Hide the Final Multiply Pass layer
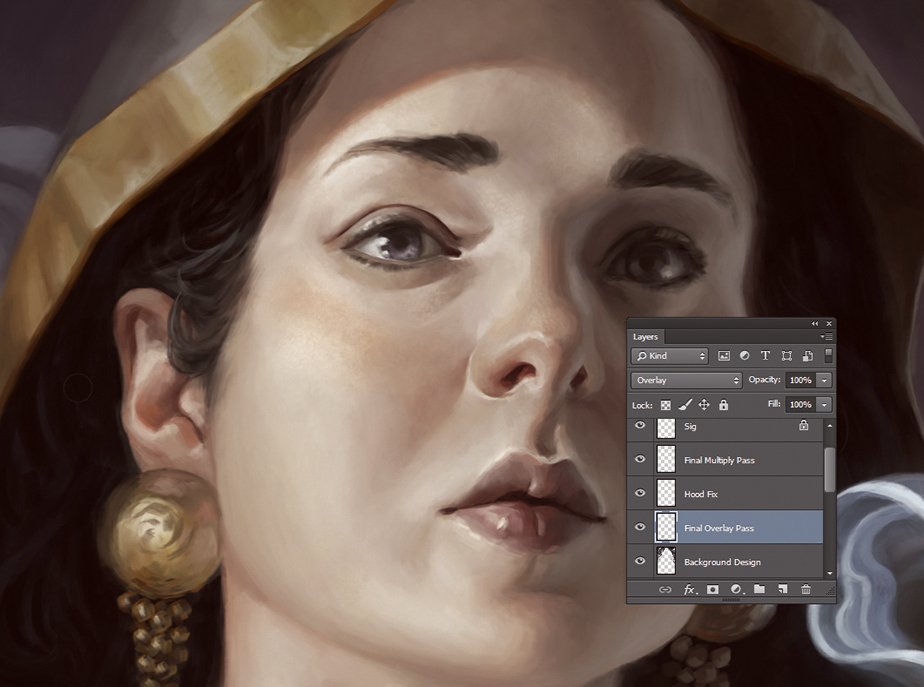The height and width of the screenshot is (687, 924). coord(640,460)
